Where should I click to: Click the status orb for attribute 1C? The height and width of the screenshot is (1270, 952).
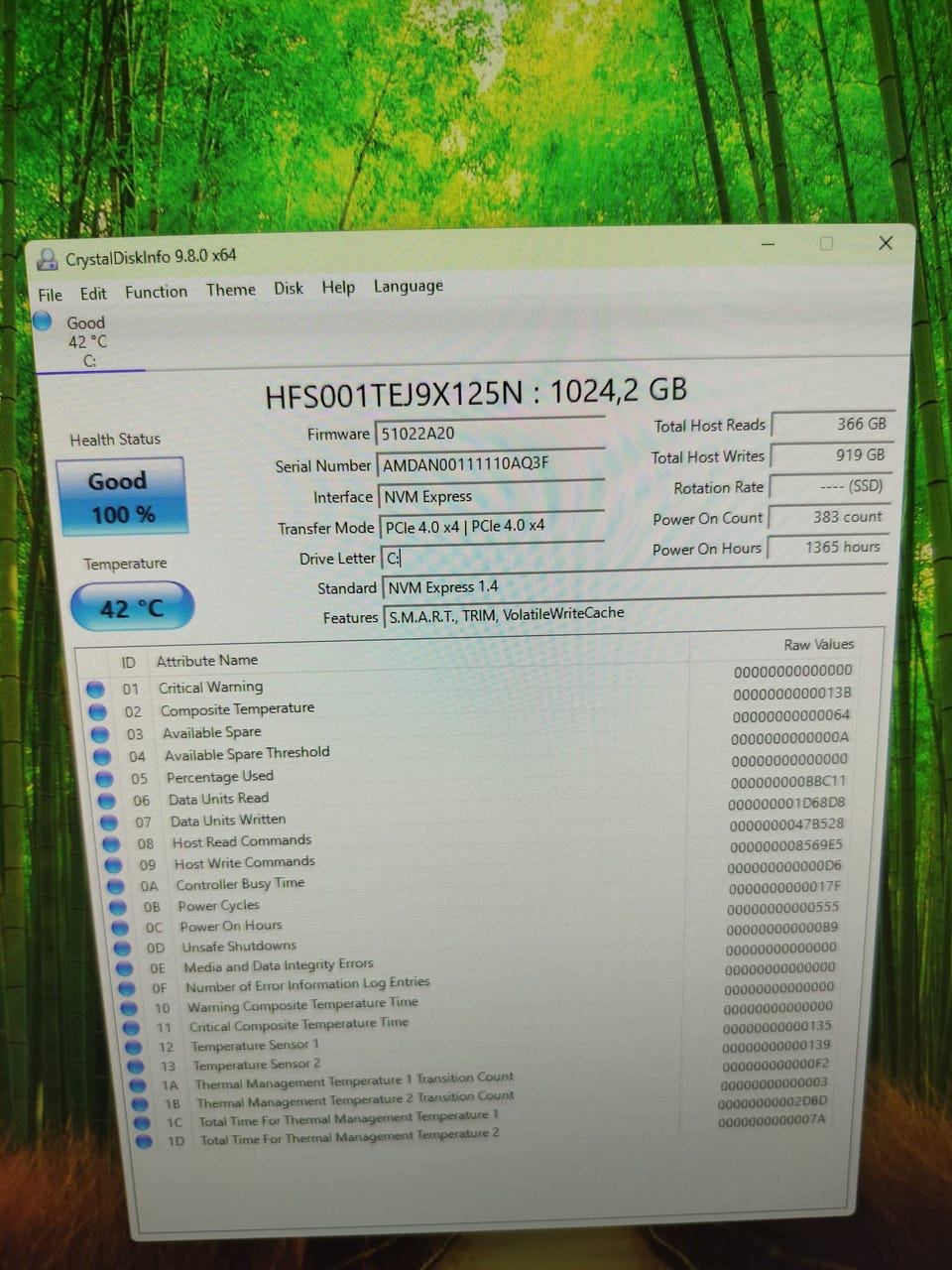point(142,1123)
